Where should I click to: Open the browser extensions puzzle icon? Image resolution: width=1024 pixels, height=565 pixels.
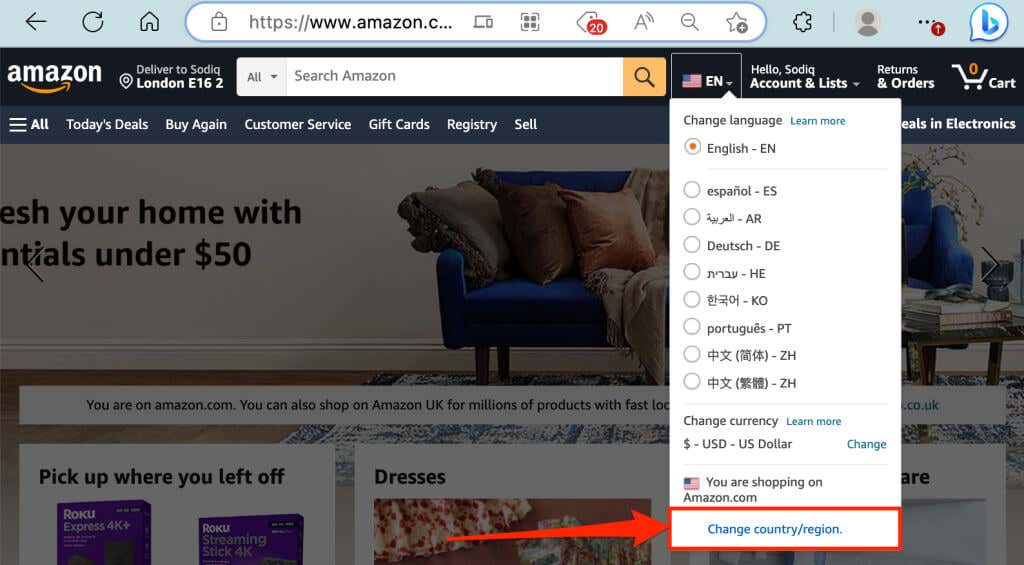tap(802, 23)
